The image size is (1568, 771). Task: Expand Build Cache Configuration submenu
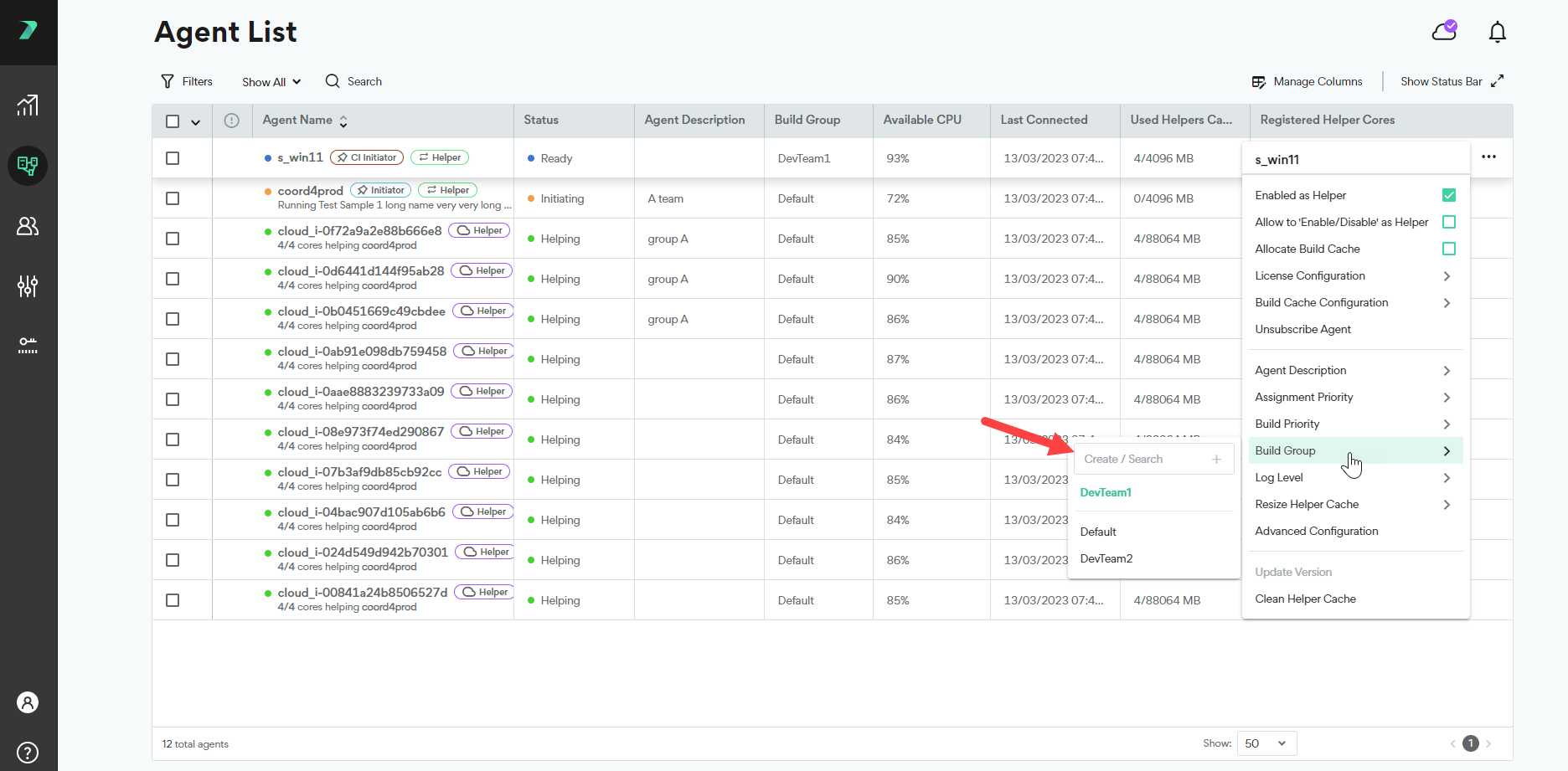pyautogui.click(x=1355, y=302)
